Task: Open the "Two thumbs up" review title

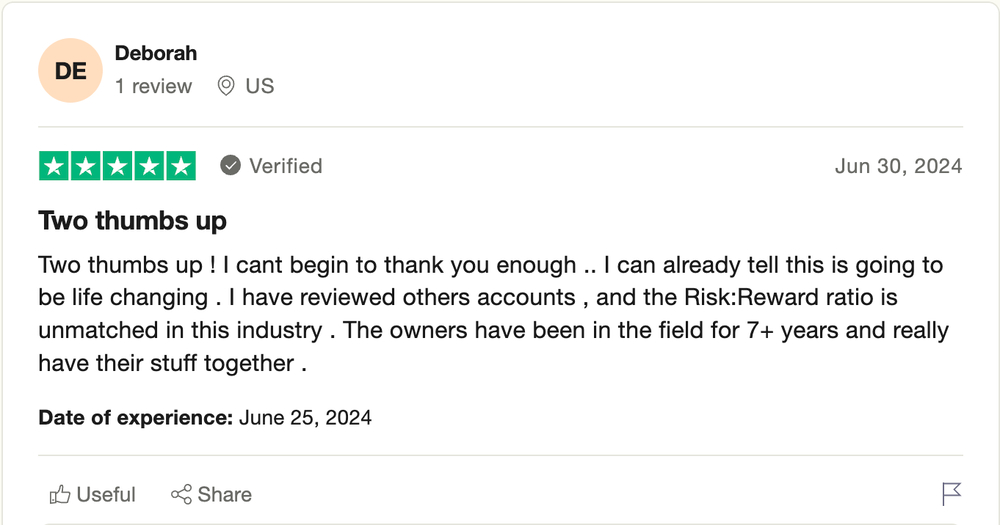Action: [x=132, y=220]
